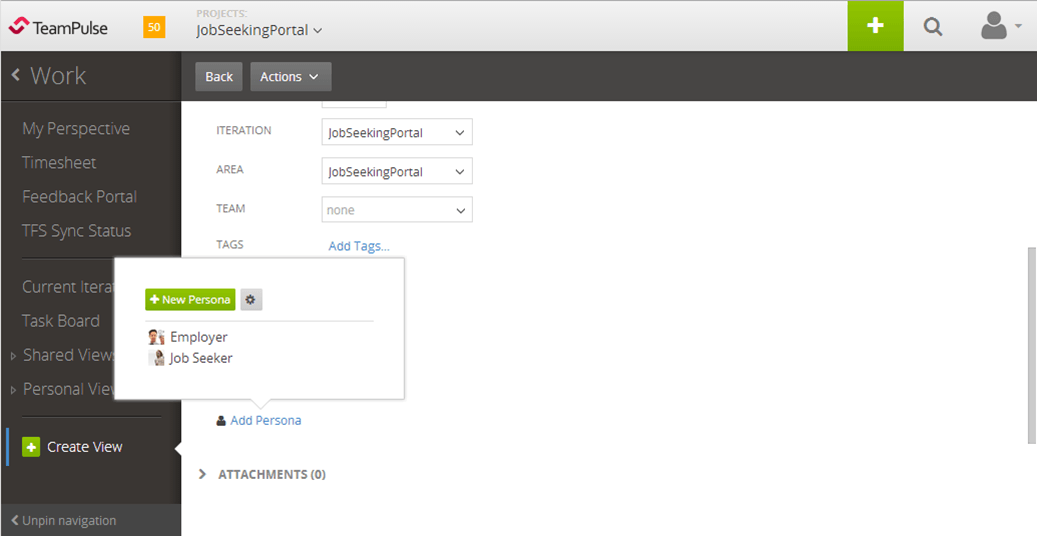Viewport: 1037px width, 536px height.
Task: View TFS Sync Status
Action: [77, 231]
